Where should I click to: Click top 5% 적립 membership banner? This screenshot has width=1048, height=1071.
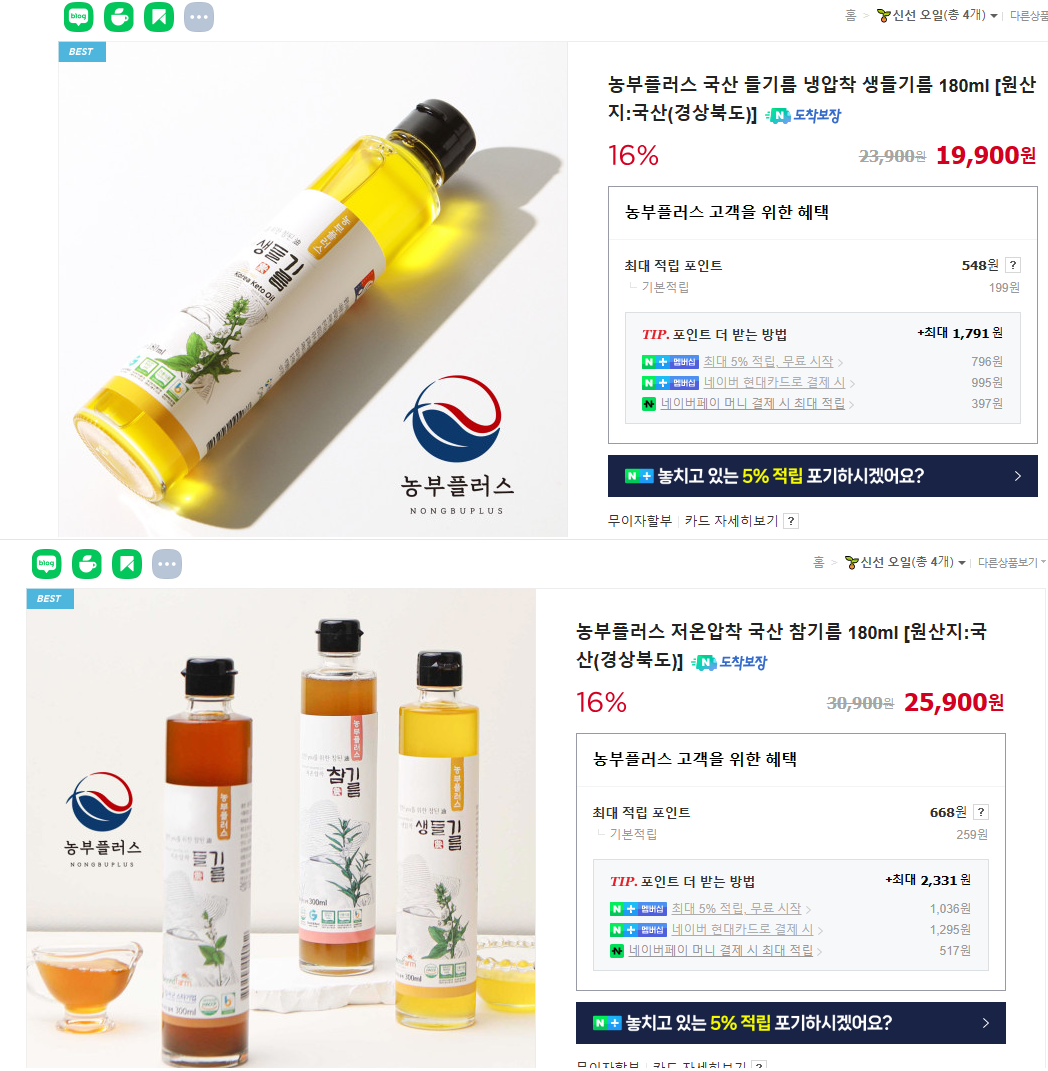tap(823, 476)
